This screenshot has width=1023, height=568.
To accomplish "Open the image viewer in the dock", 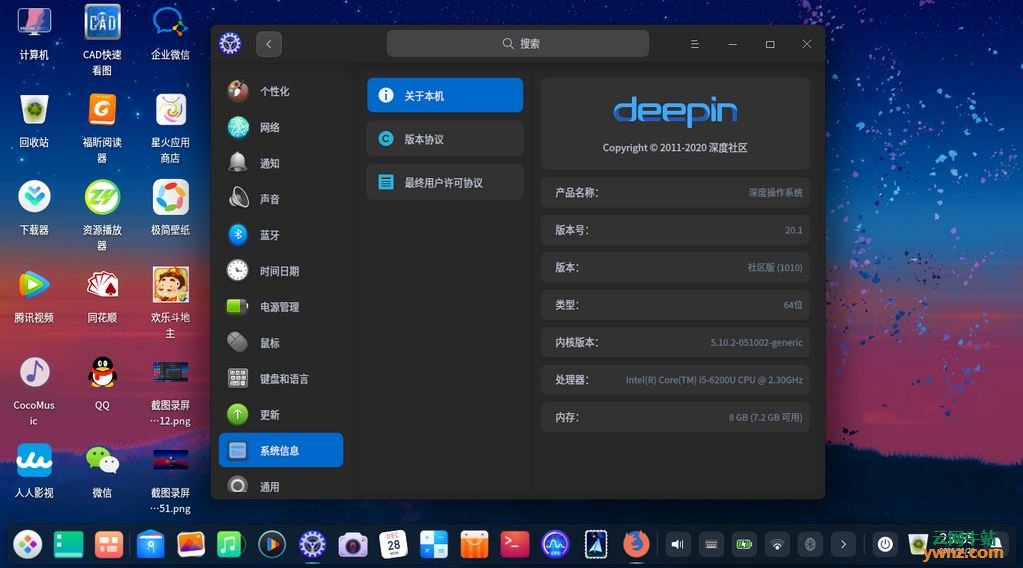I will (191, 545).
